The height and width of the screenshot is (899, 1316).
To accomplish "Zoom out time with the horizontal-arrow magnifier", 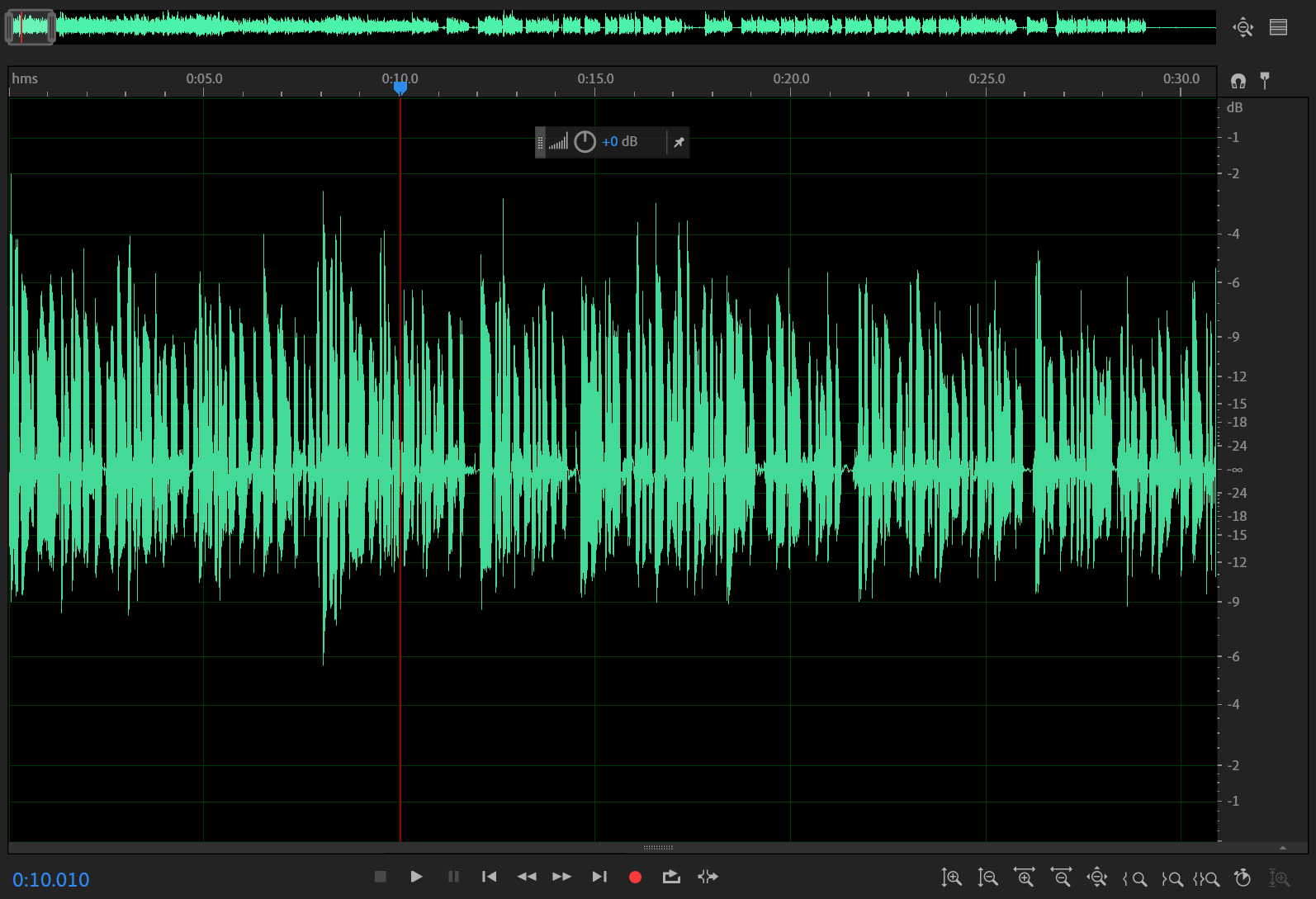I will [x=1061, y=878].
